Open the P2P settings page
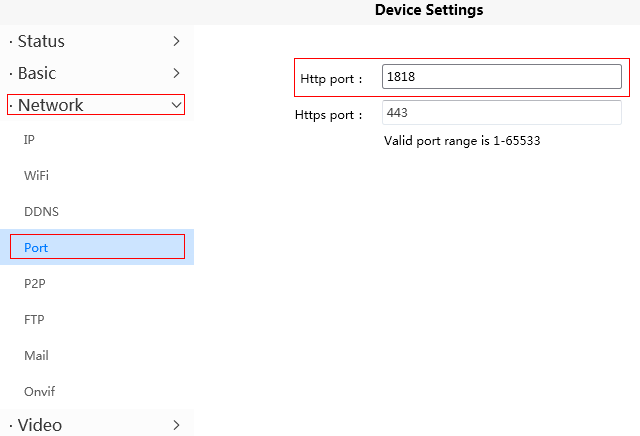Screen dimensions: 640x436 point(35,283)
